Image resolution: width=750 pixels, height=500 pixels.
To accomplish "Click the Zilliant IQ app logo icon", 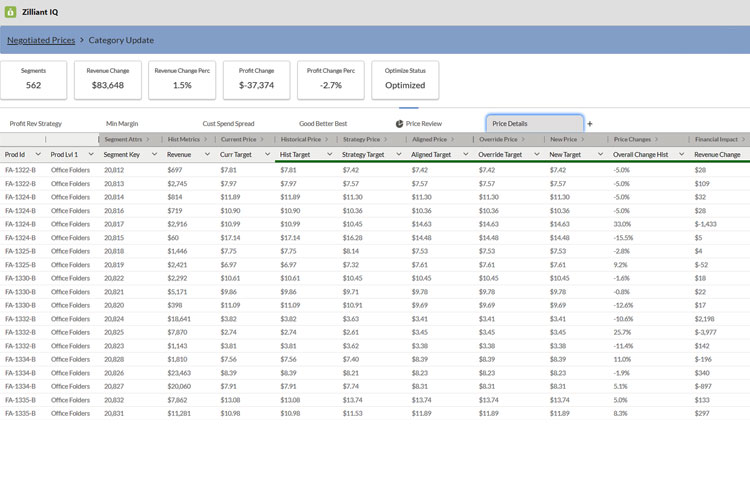I will click(x=11, y=12).
